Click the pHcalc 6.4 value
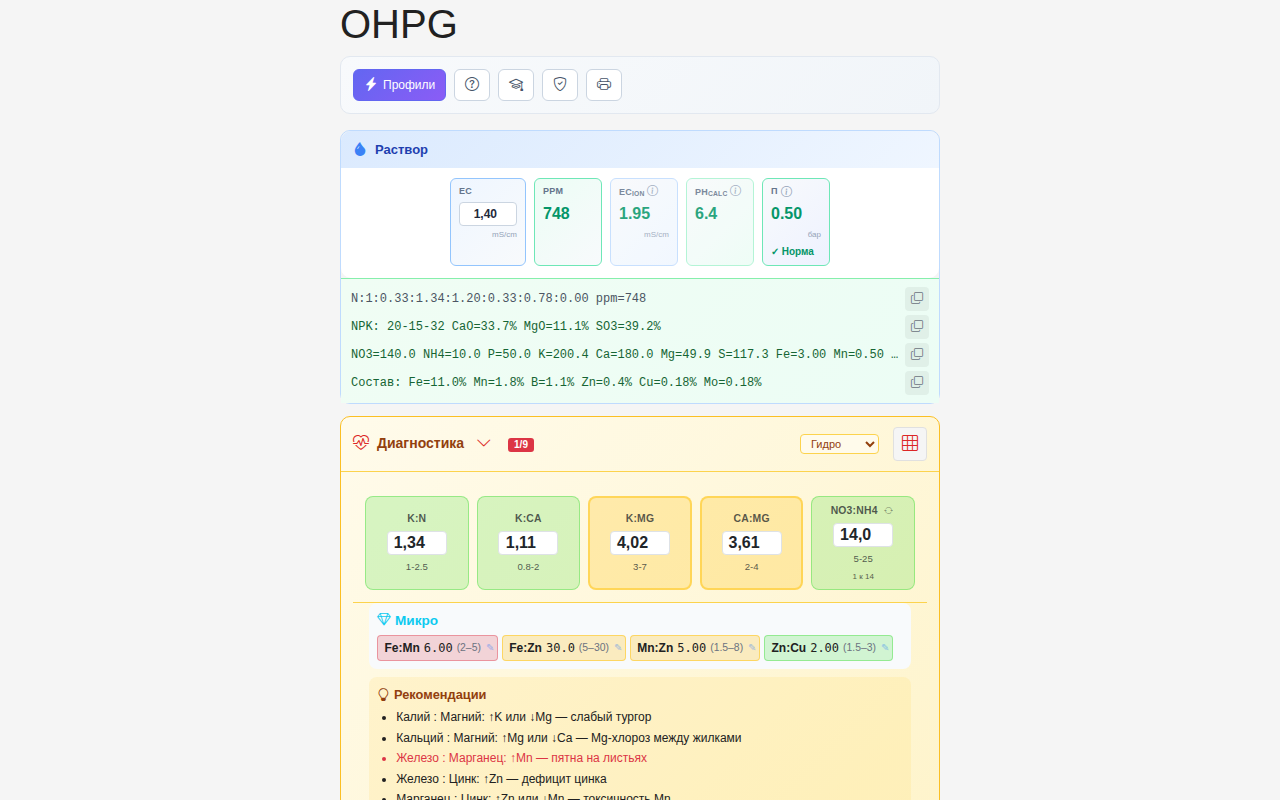1280x800 pixels. (x=706, y=213)
